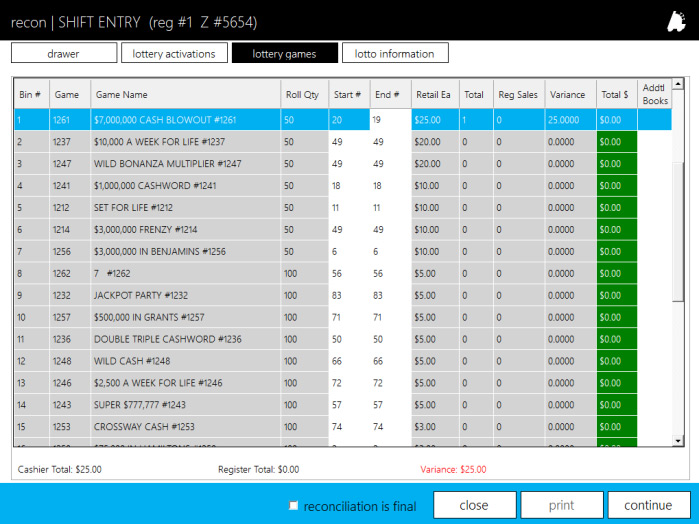Select row SET FOR LIFE #1212
Viewport: 699px width, 524px height.
(x=342, y=207)
